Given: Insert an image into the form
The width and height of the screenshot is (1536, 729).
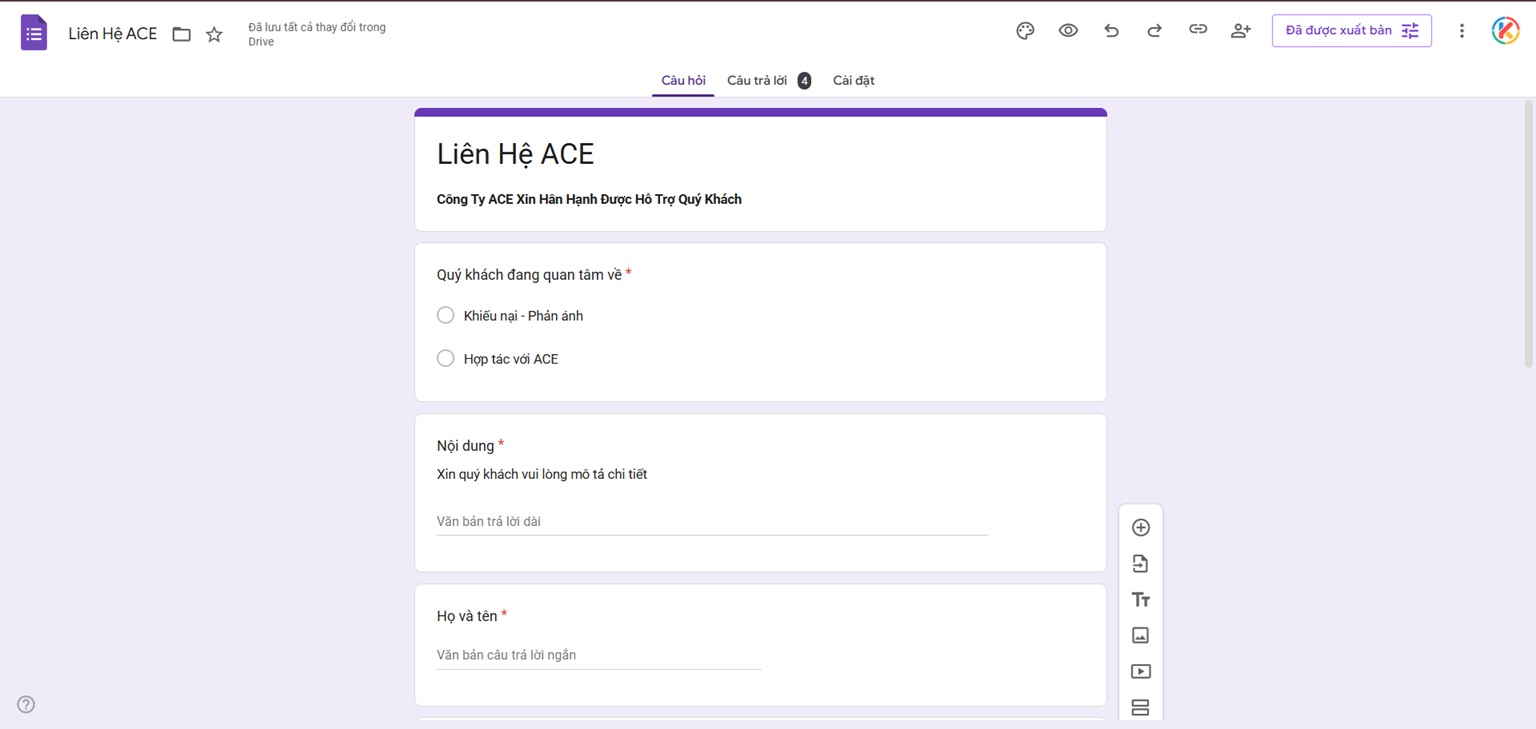Looking at the screenshot, I should (x=1140, y=636).
